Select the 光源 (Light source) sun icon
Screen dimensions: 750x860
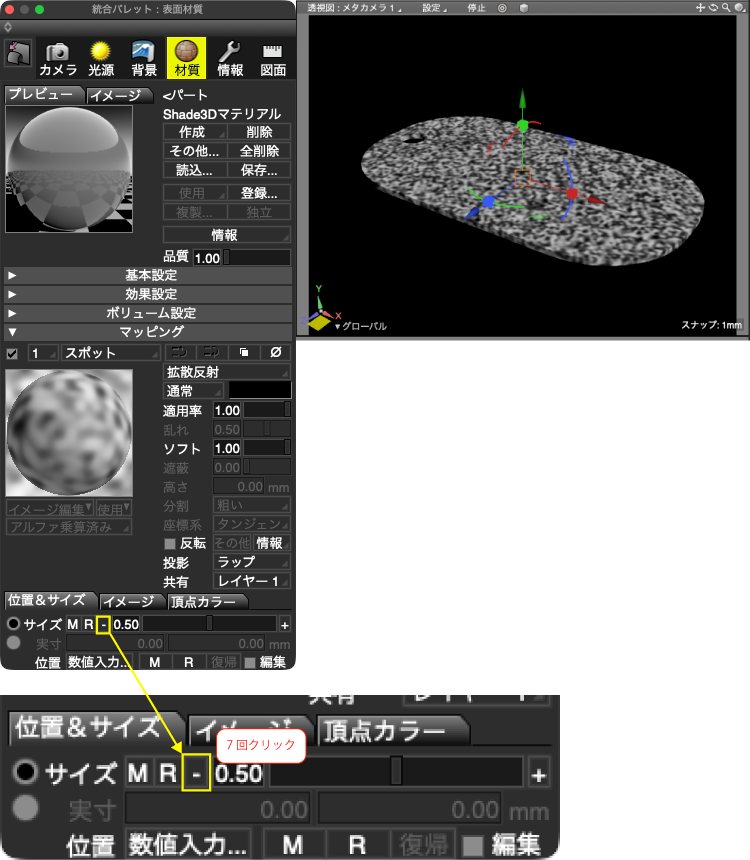tap(101, 59)
